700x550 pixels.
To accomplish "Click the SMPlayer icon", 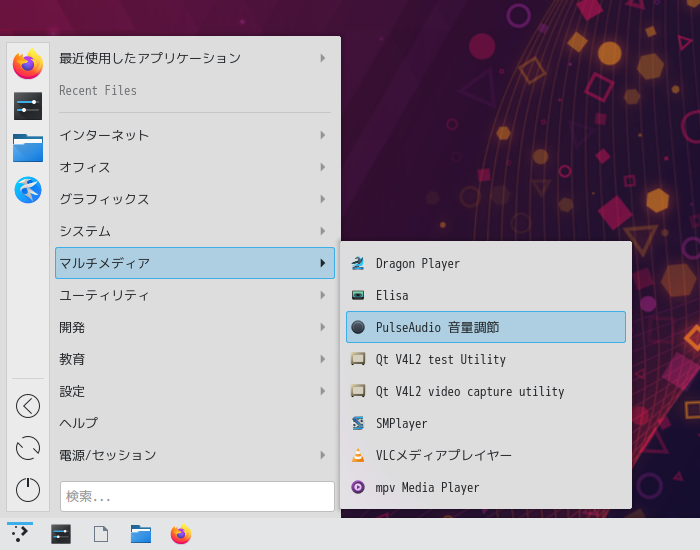I will 358,423.
